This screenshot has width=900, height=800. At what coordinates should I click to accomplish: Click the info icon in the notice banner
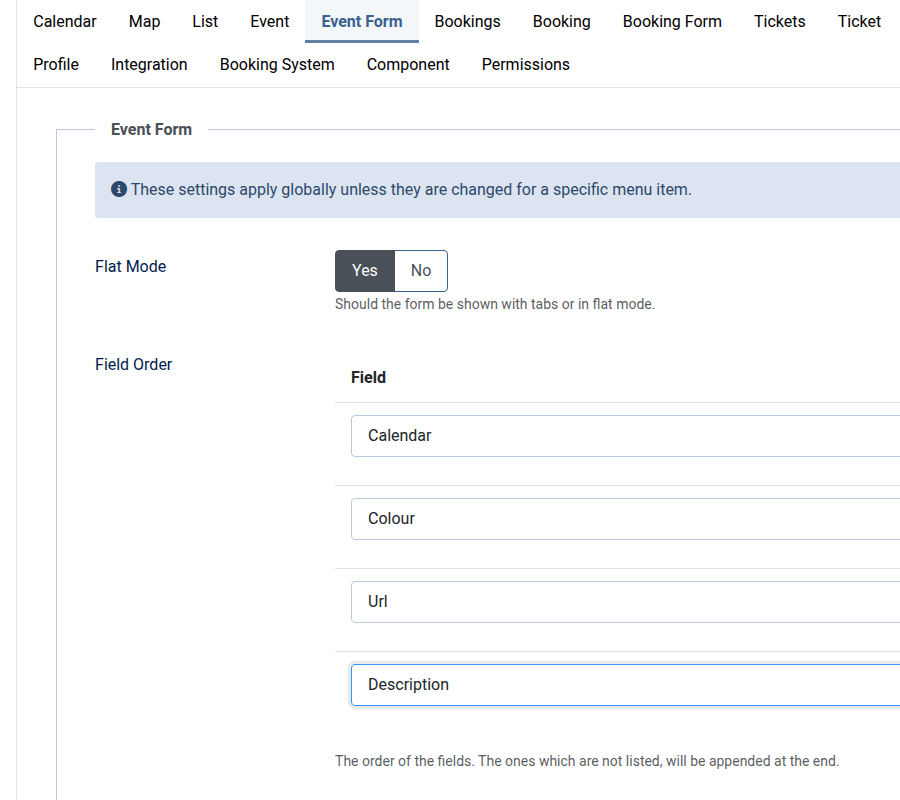pos(119,189)
